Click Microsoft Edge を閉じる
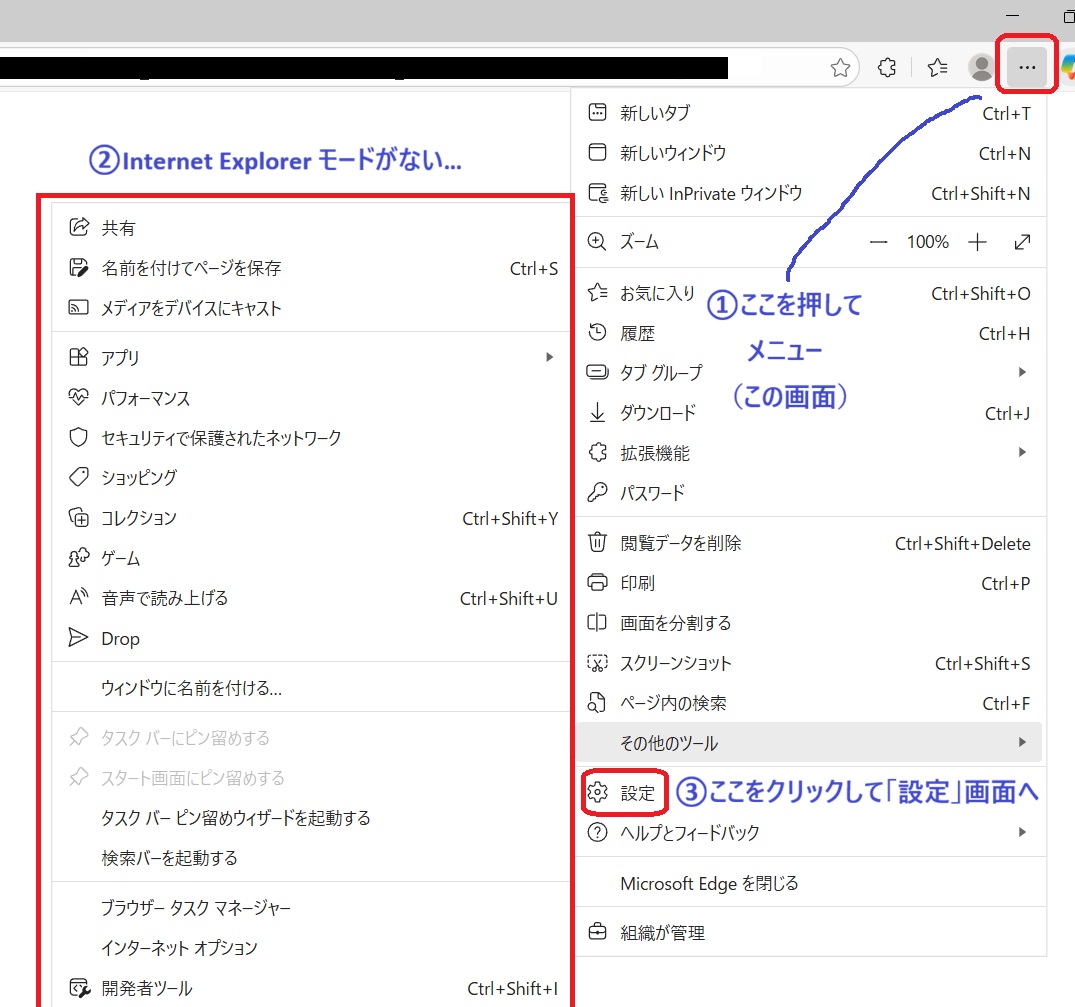The width and height of the screenshot is (1075, 1007). pyautogui.click(x=709, y=883)
